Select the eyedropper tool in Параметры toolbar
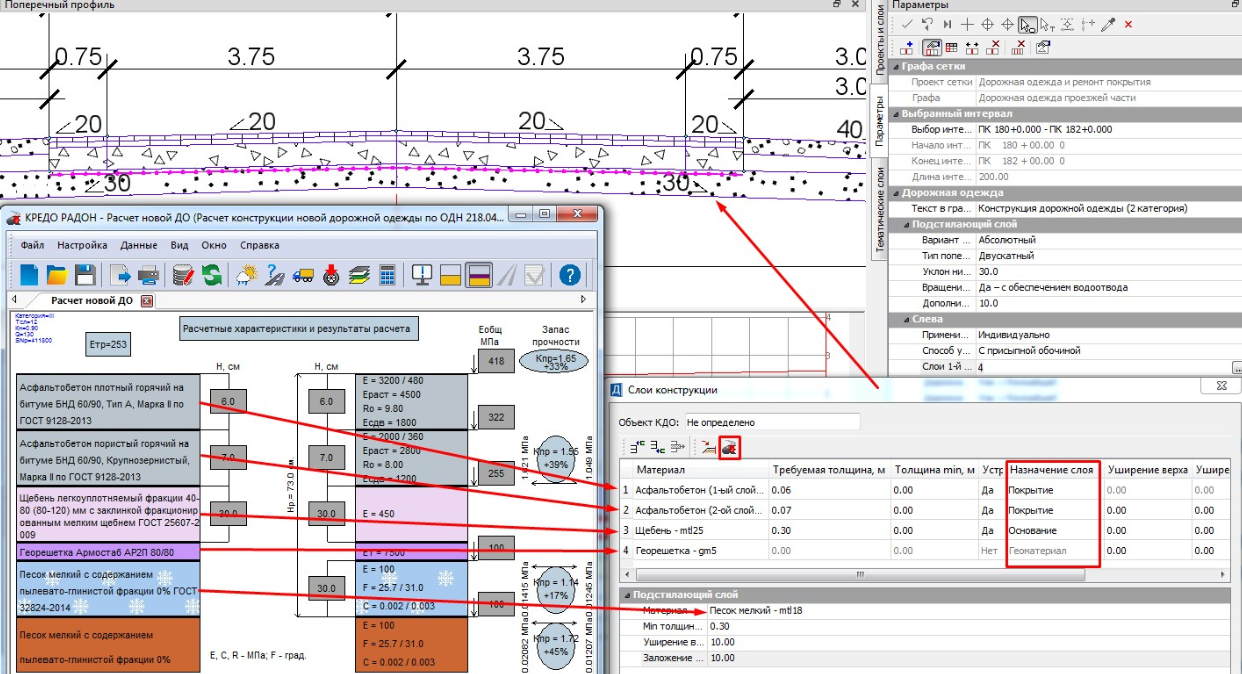 click(x=1108, y=24)
